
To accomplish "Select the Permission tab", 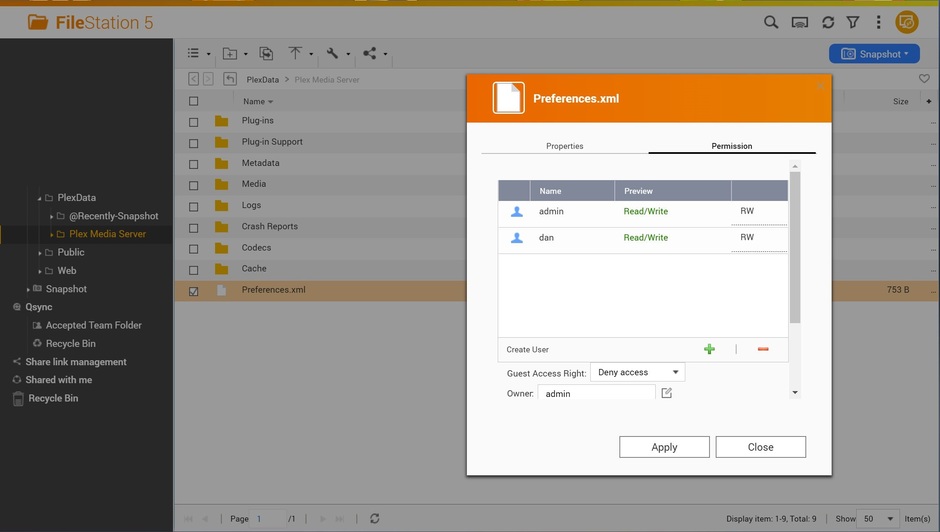I will (x=731, y=146).
